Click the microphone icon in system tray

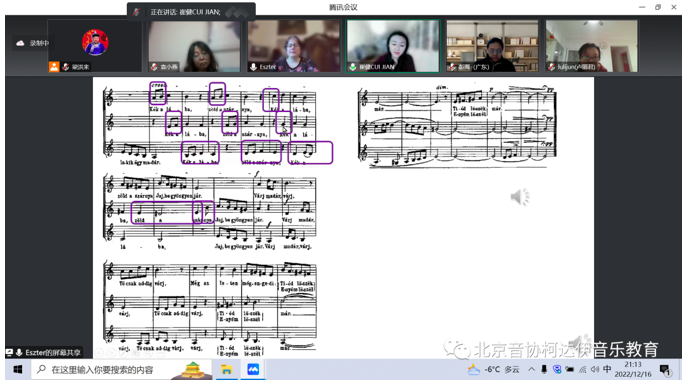[x=544, y=369]
